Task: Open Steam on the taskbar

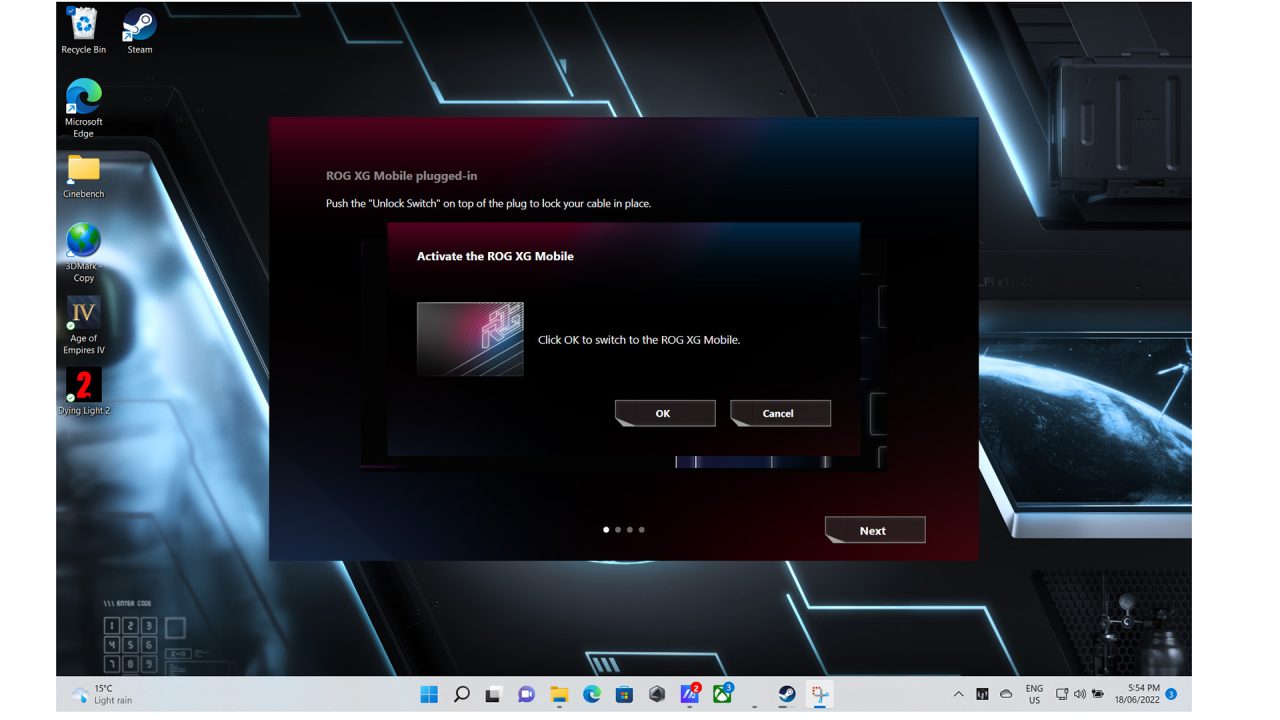Action: 787,694
